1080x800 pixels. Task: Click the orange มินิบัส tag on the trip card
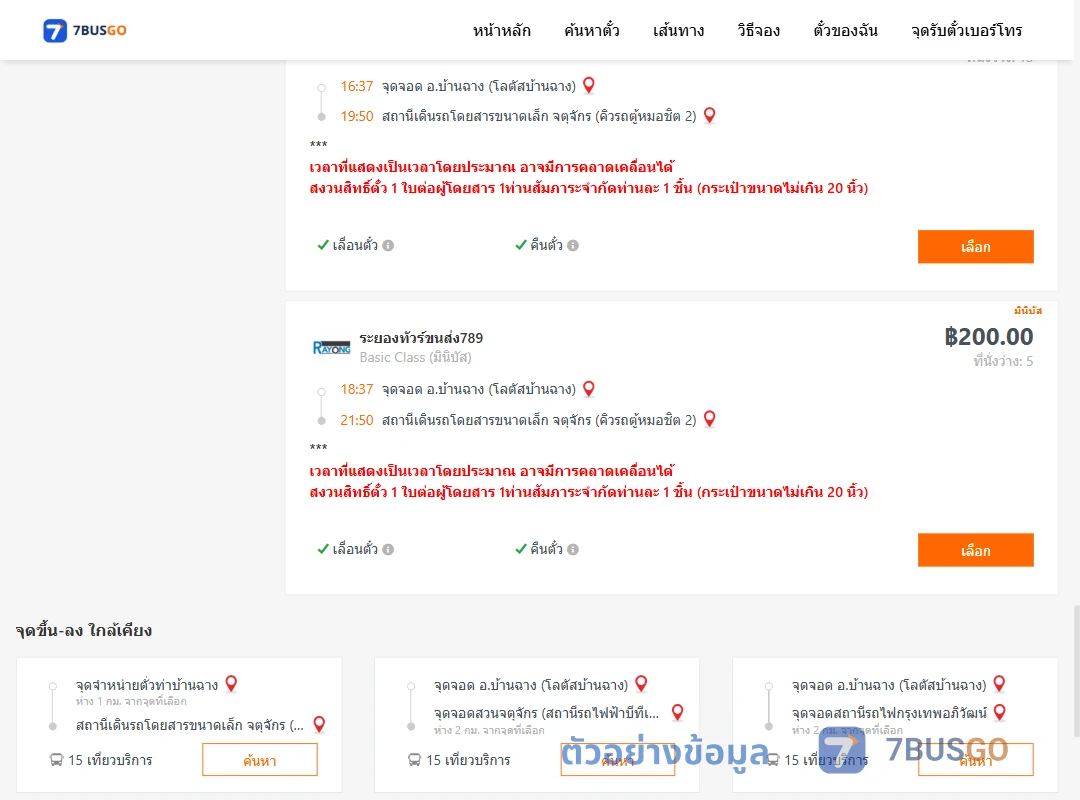[1028, 311]
